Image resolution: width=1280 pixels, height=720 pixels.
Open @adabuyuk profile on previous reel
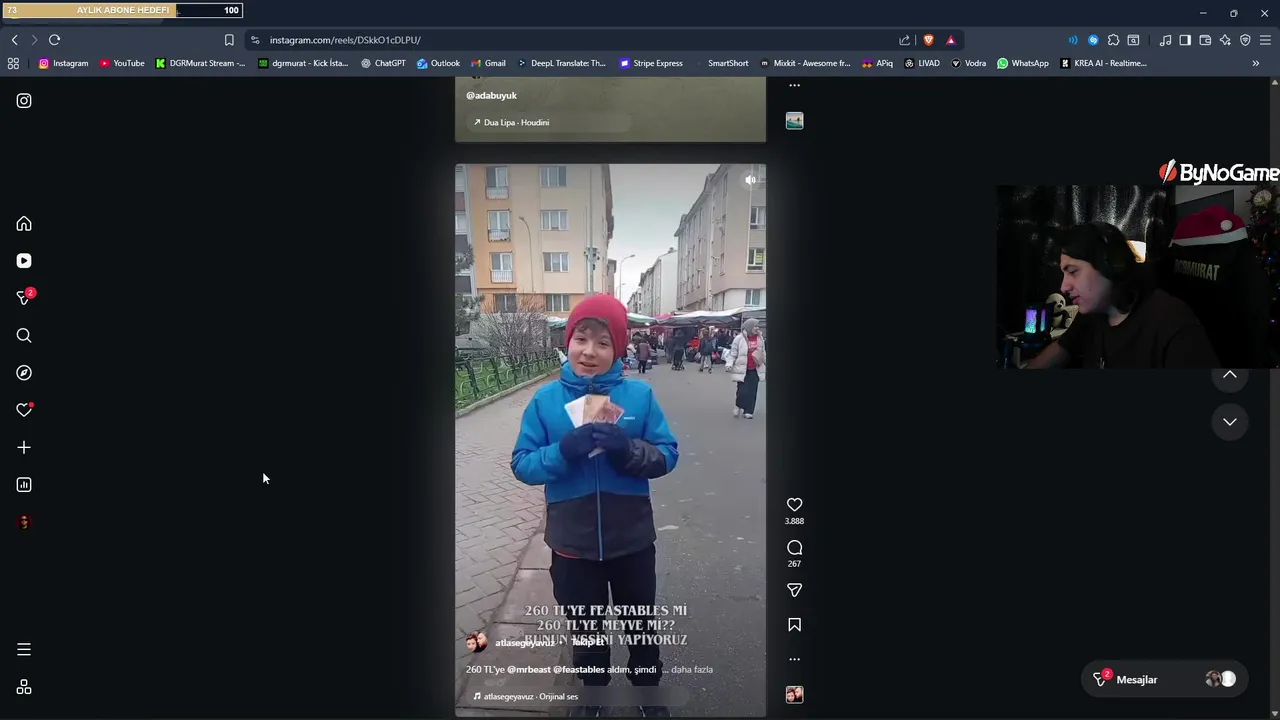coord(491,95)
